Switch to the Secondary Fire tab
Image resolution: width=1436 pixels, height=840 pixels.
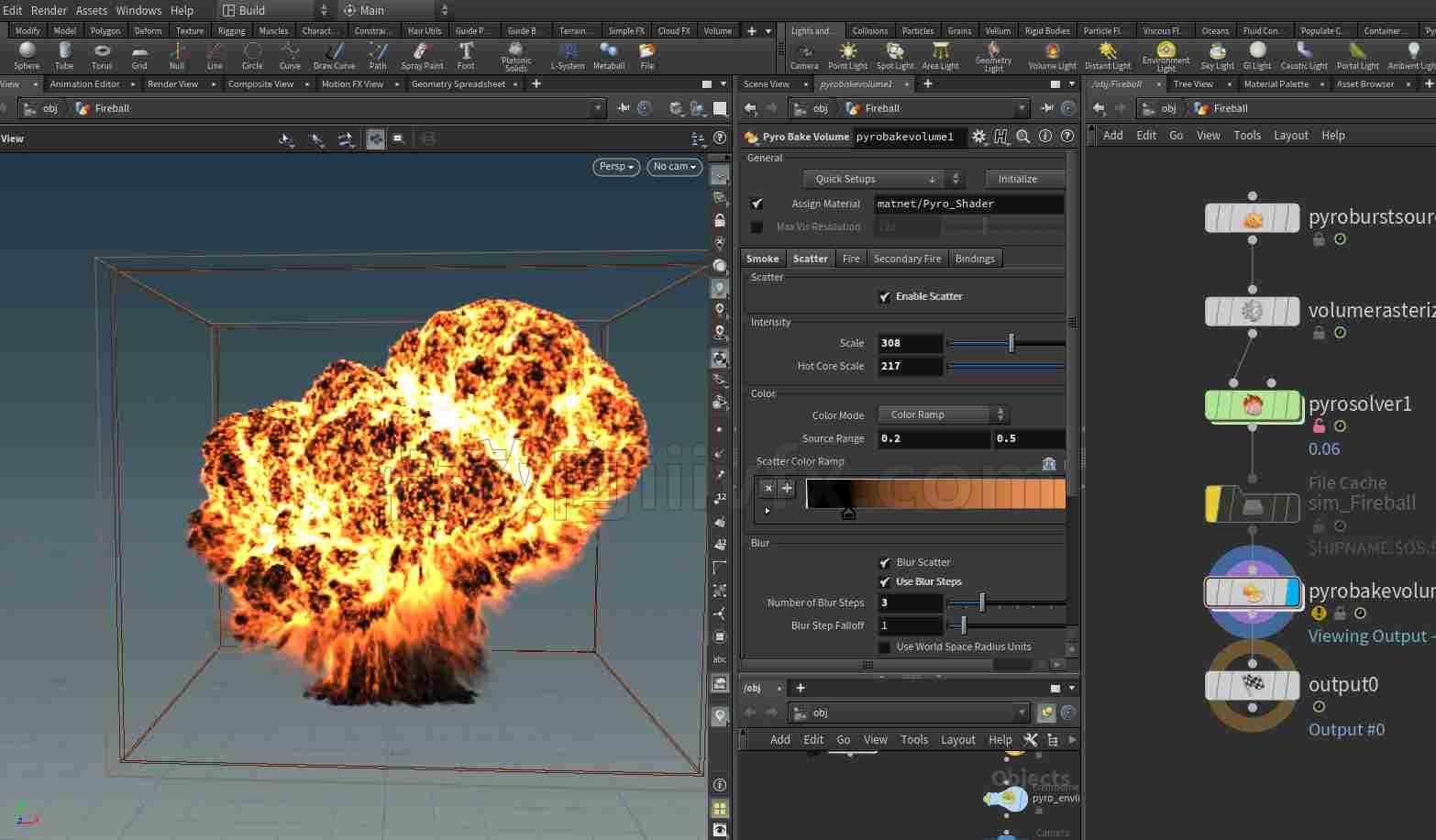pyautogui.click(x=907, y=259)
